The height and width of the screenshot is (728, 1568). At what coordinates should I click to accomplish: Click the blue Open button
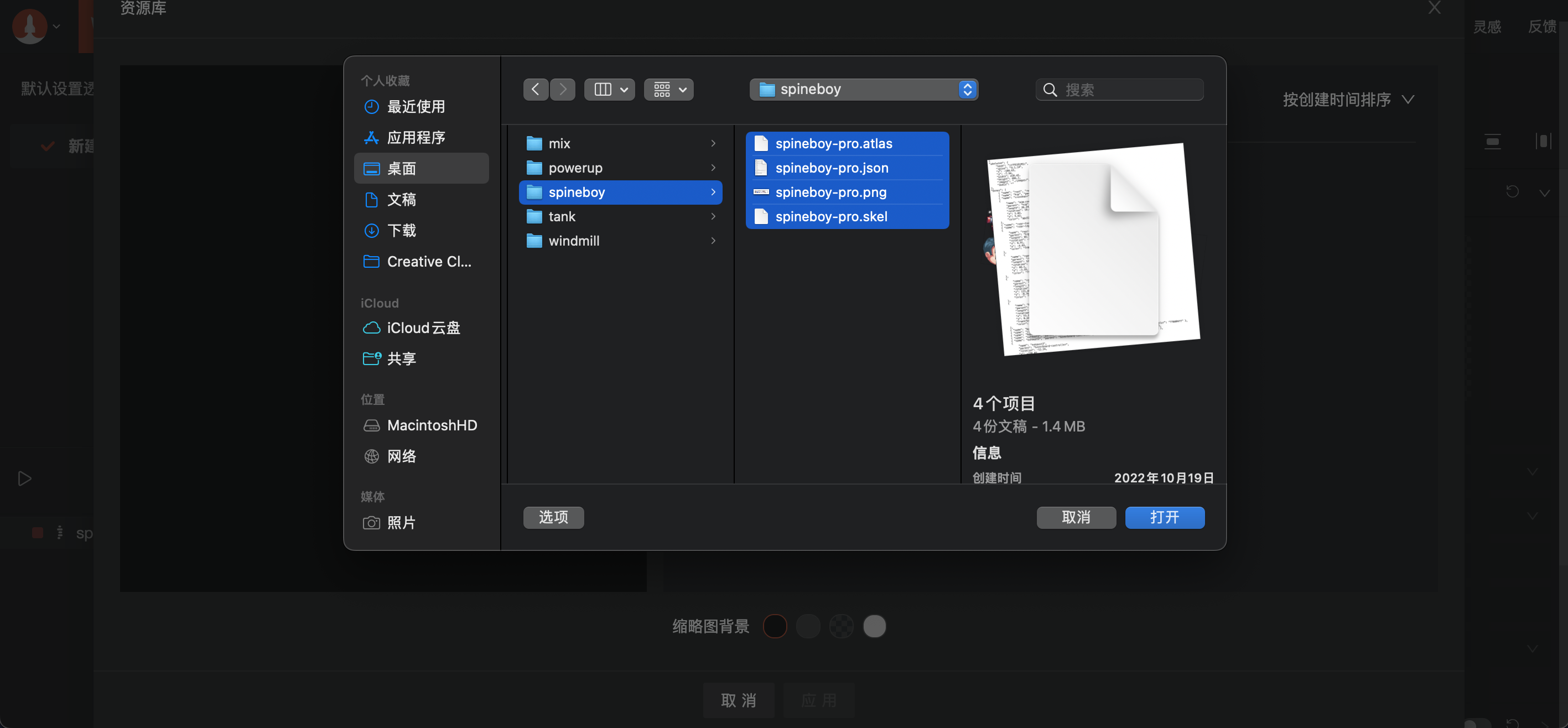pos(1164,517)
